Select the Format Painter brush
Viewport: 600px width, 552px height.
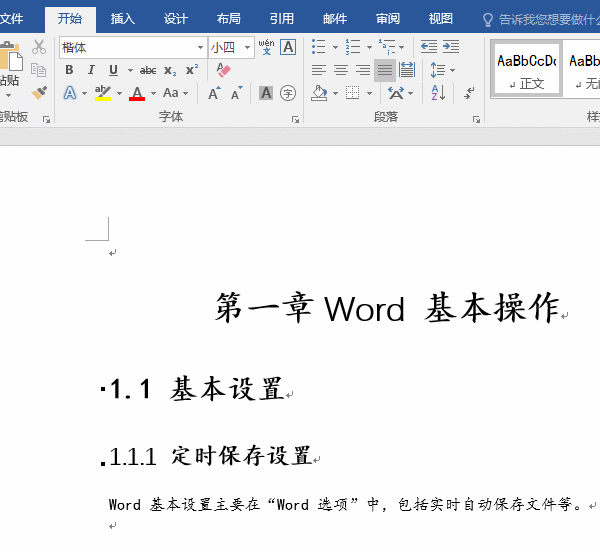click(x=39, y=93)
